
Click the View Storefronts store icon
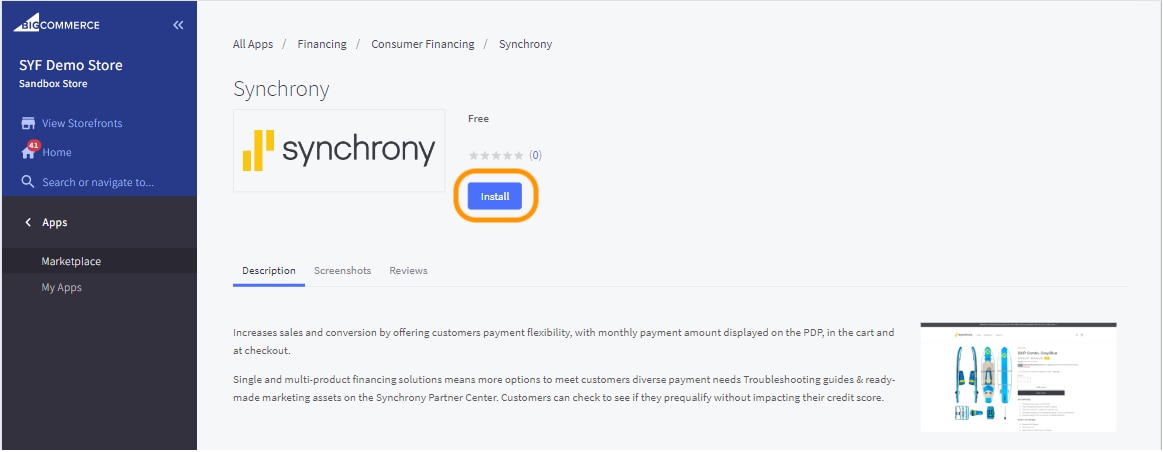pos(28,123)
